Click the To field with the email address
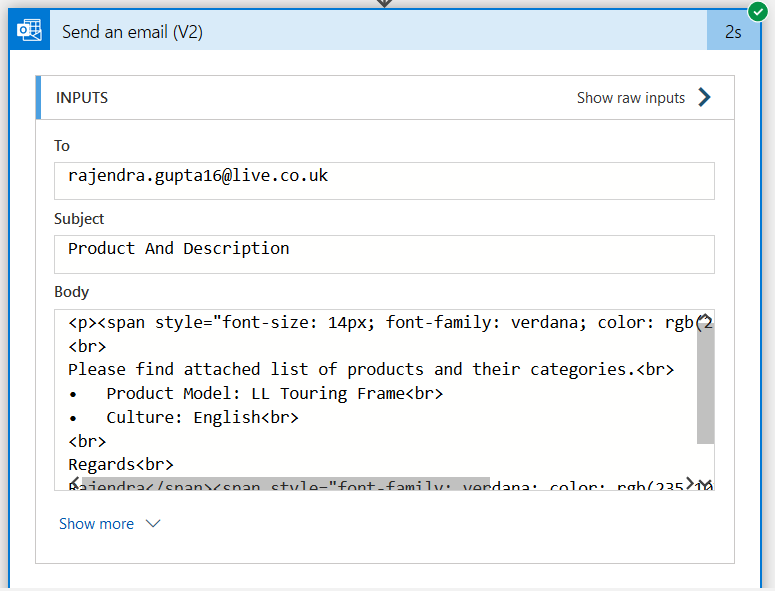The width and height of the screenshot is (775, 591). (384, 180)
